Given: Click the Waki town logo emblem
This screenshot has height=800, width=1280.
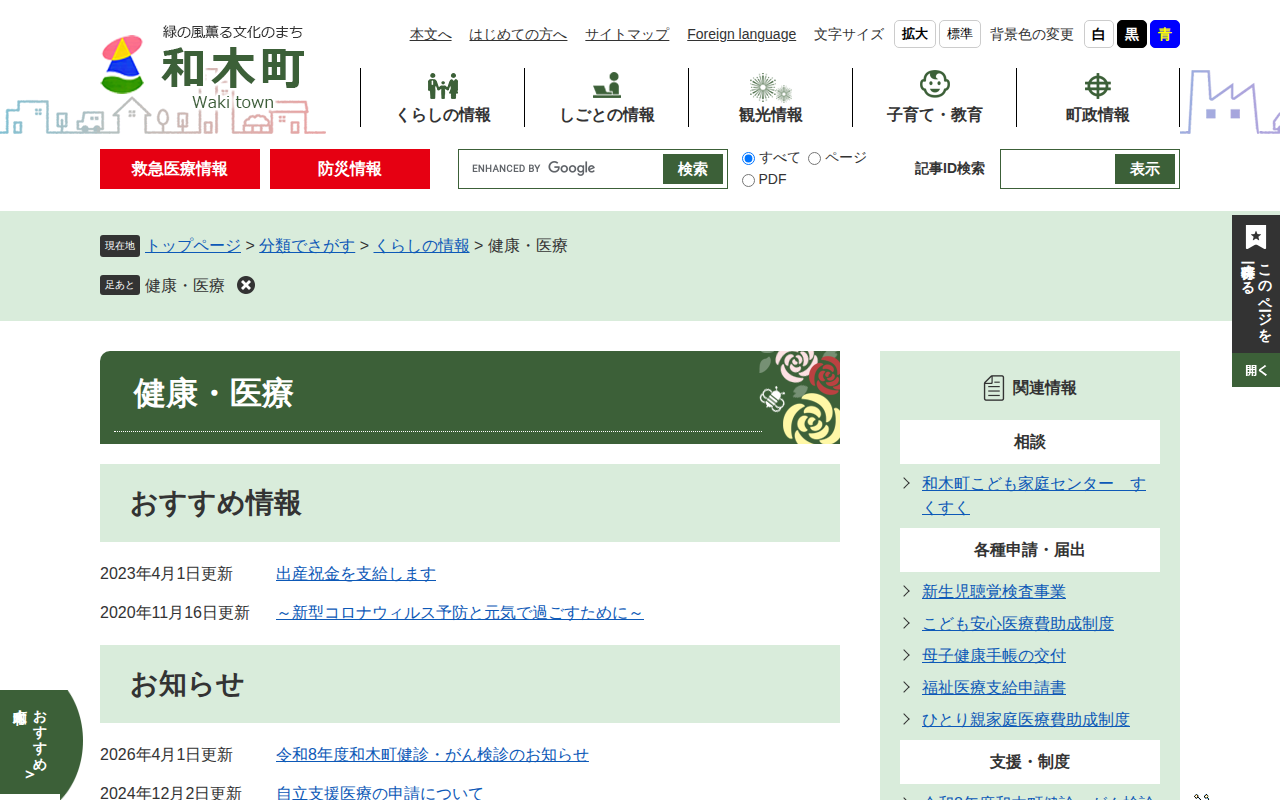Looking at the screenshot, I should (x=123, y=65).
